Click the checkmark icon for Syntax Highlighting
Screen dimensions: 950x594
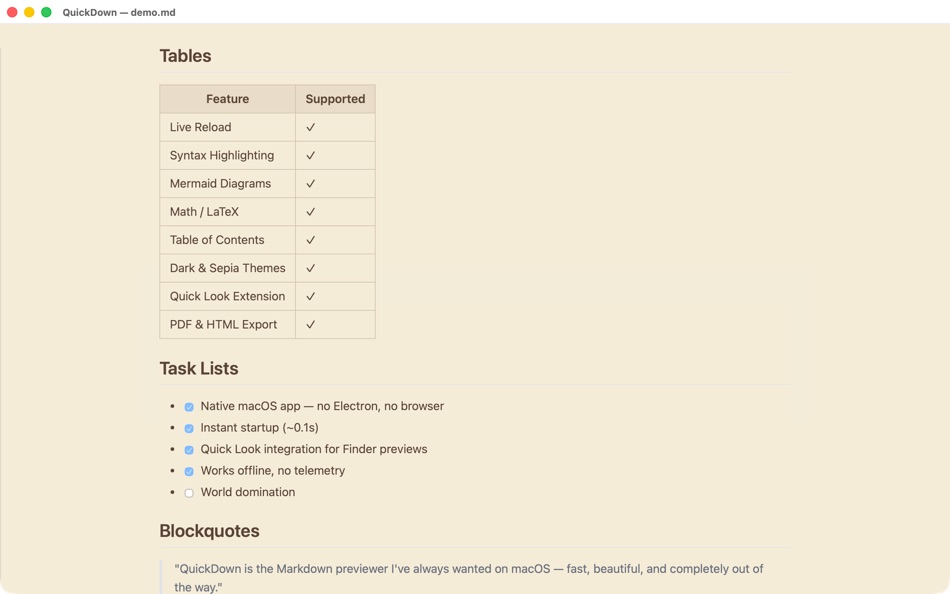310,155
